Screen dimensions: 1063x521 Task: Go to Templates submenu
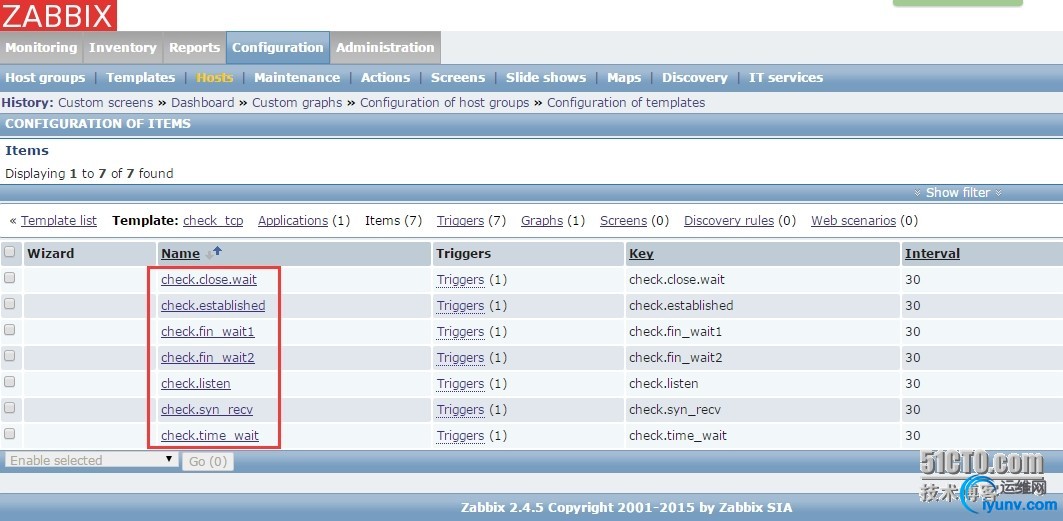pyautogui.click(x=140, y=77)
